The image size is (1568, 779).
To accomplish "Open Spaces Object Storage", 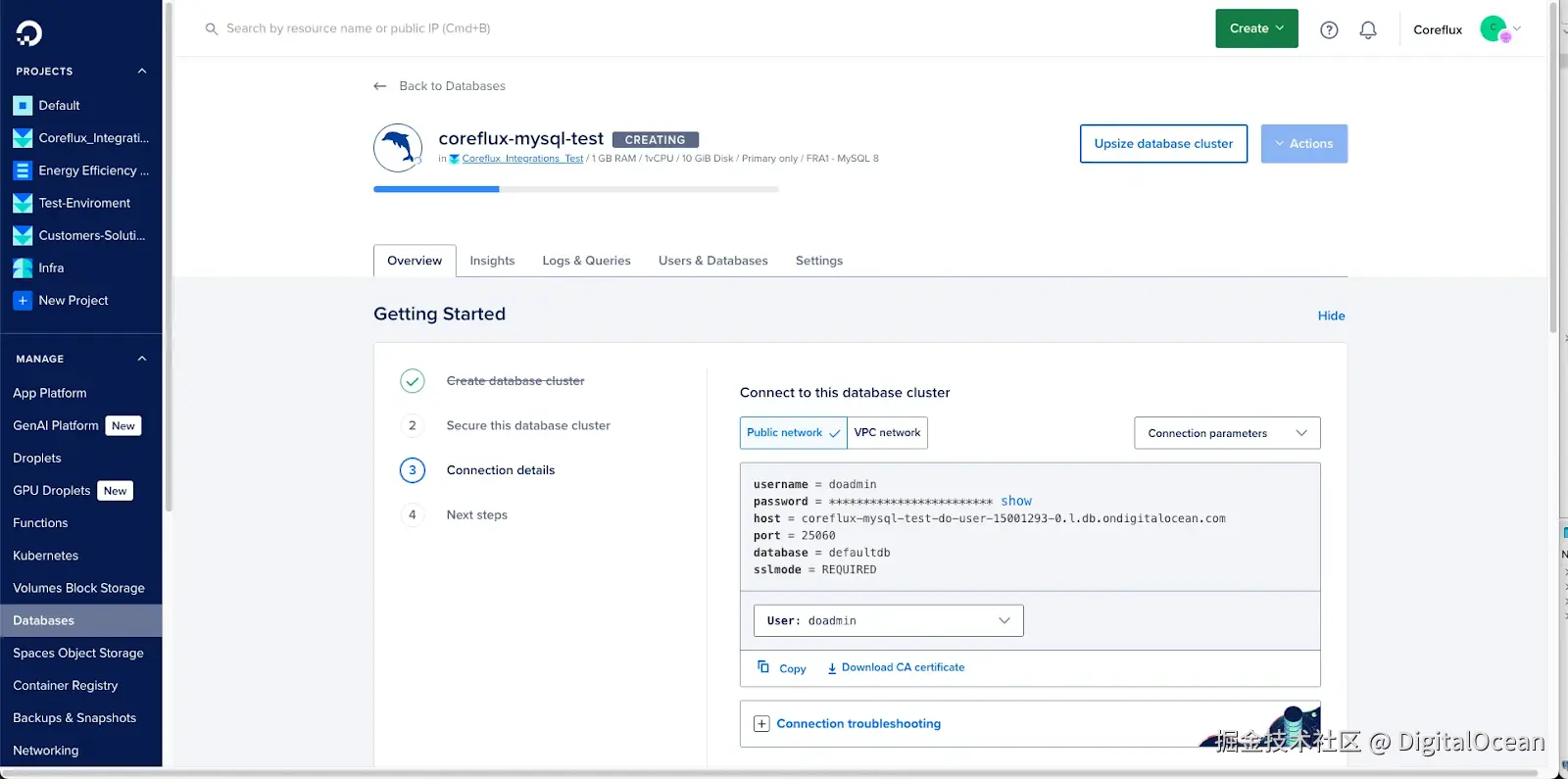I will point(78,653).
